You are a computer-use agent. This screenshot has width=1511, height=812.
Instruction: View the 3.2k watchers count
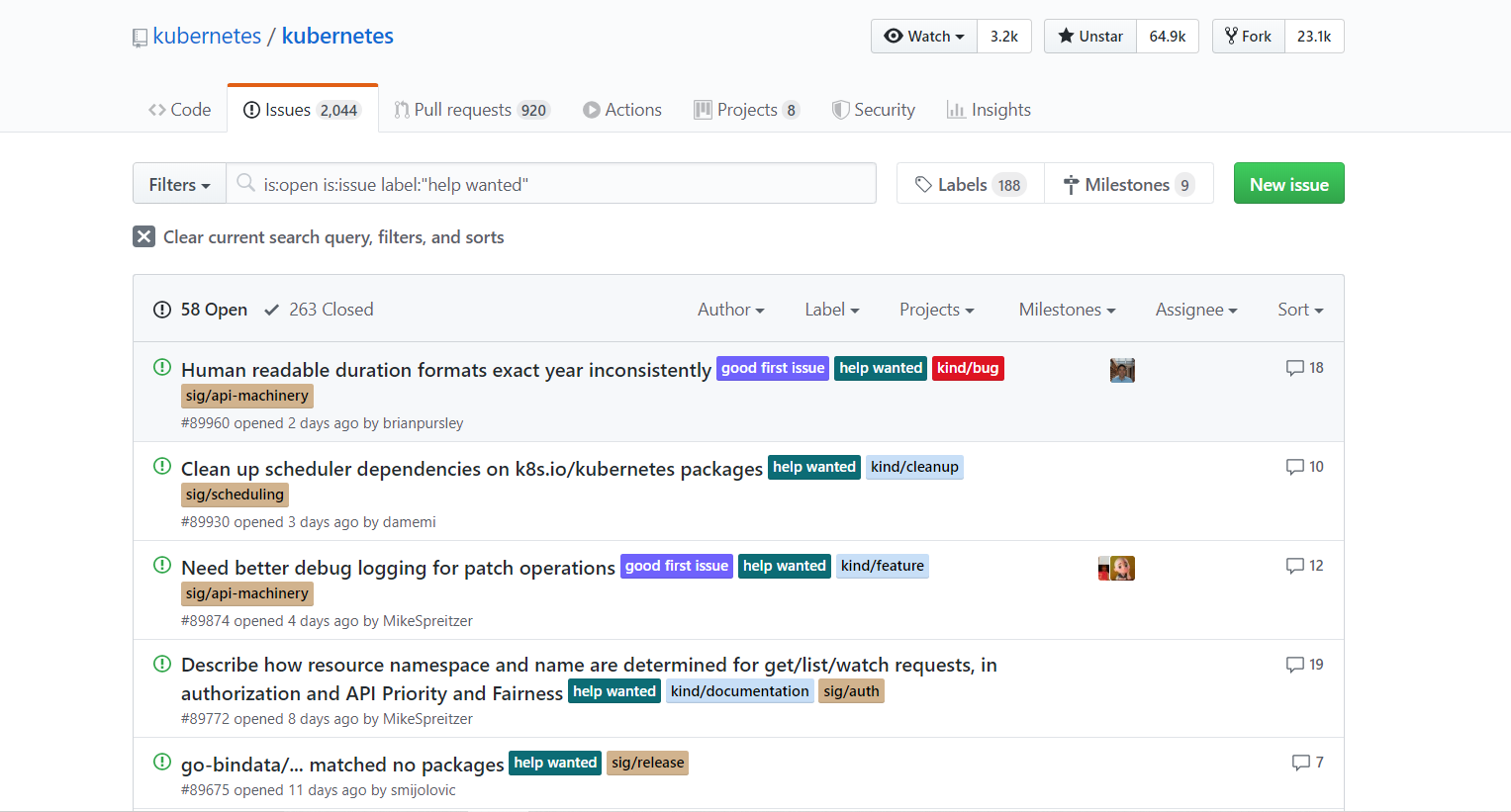click(1004, 37)
